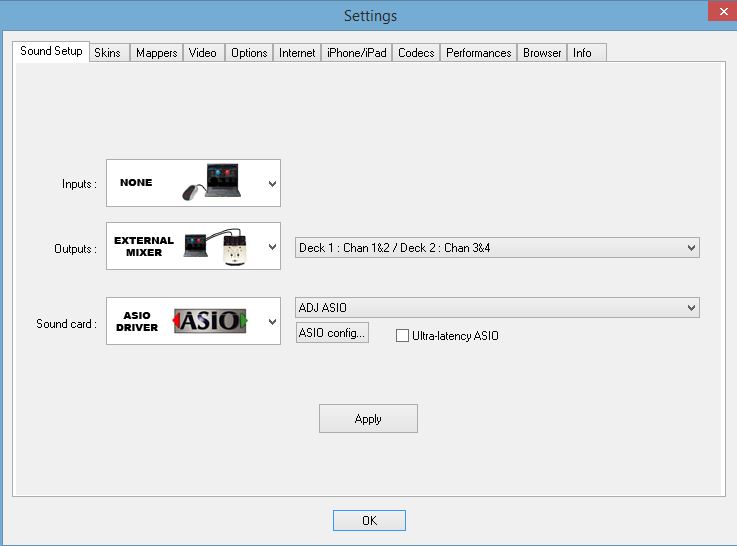Screen dimensions: 737x546
Task: View the Performances tab
Action: pyautogui.click(x=478, y=53)
